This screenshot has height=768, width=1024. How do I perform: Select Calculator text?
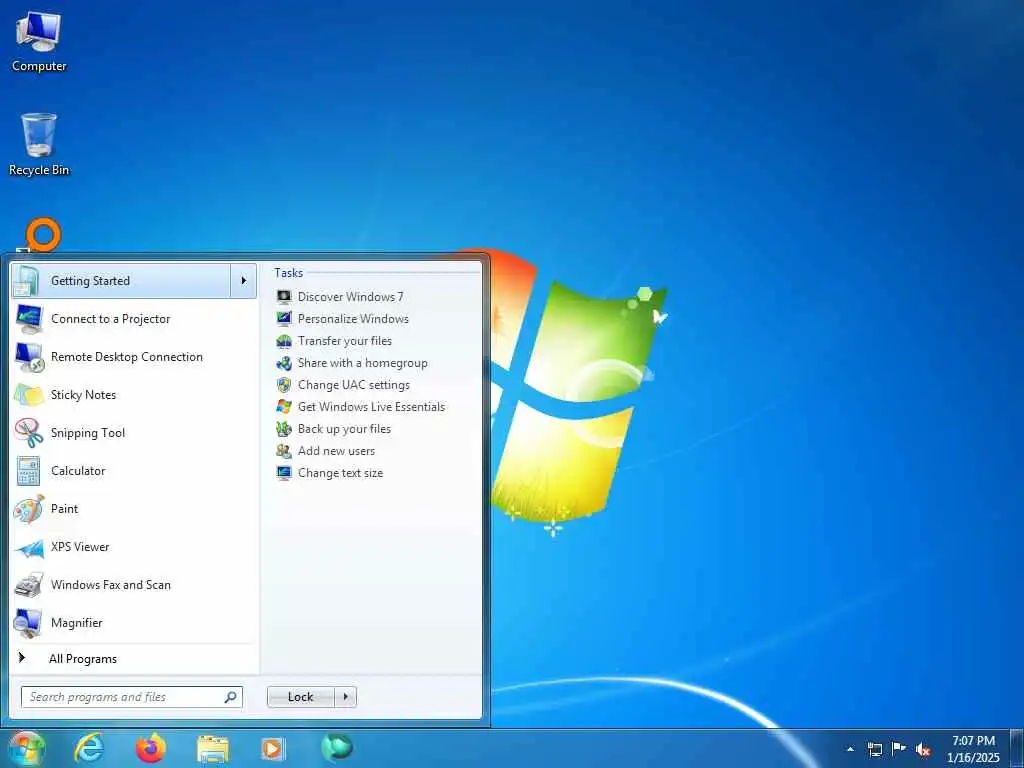coord(78,470)
